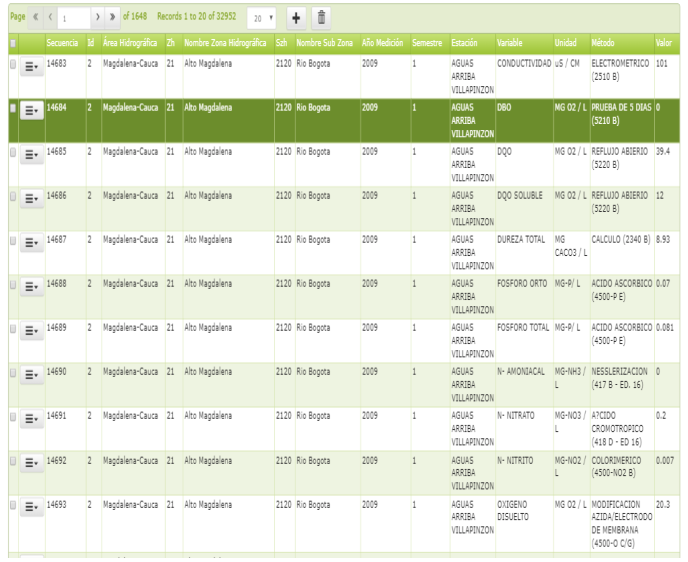The image size is (688, 562).
Task: Open row actions menu for record 14690
Action: [x=32, y=375]
